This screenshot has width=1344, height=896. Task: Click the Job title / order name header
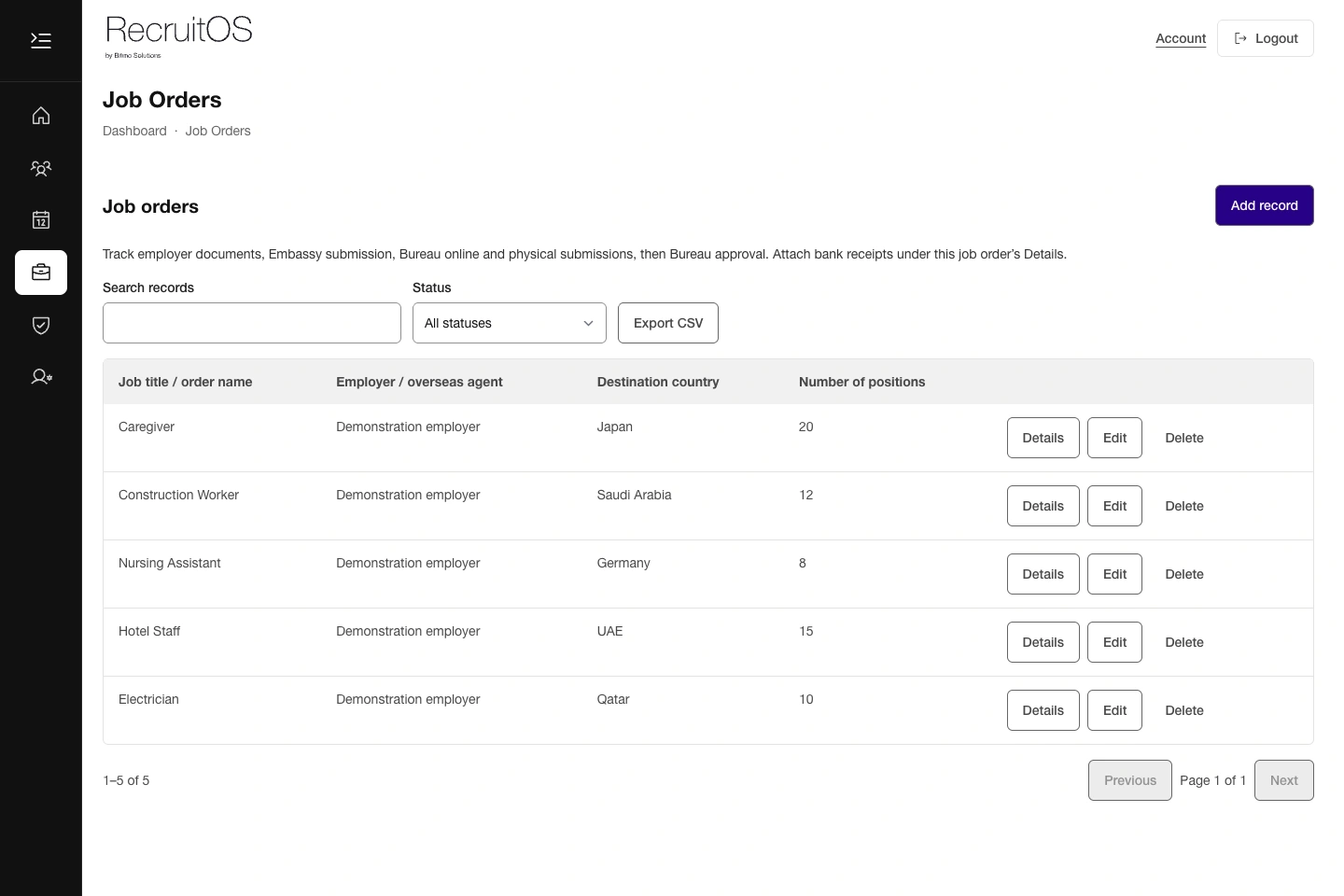[185, 382]
